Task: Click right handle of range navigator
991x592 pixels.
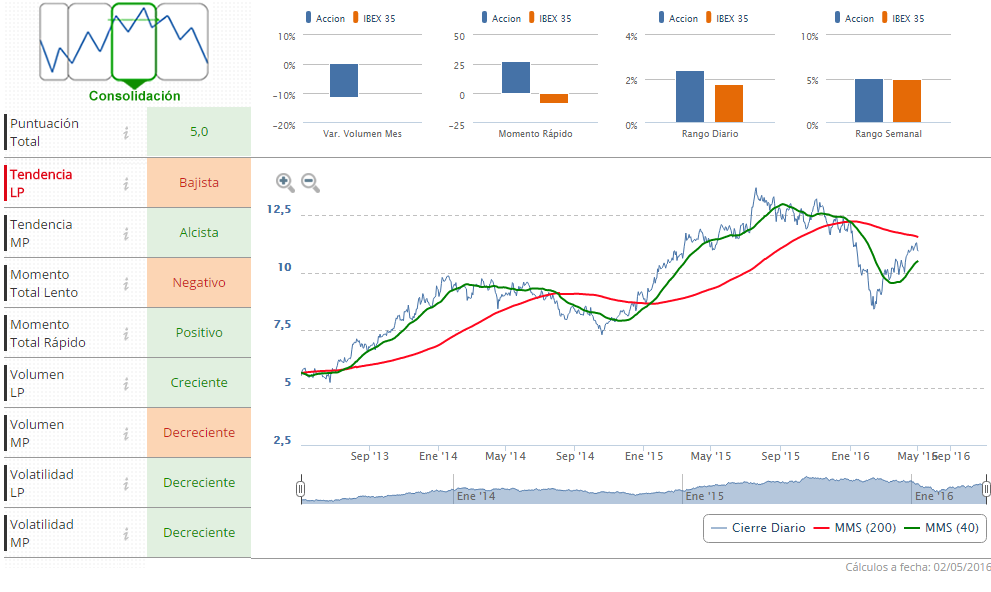Action: 986,489
